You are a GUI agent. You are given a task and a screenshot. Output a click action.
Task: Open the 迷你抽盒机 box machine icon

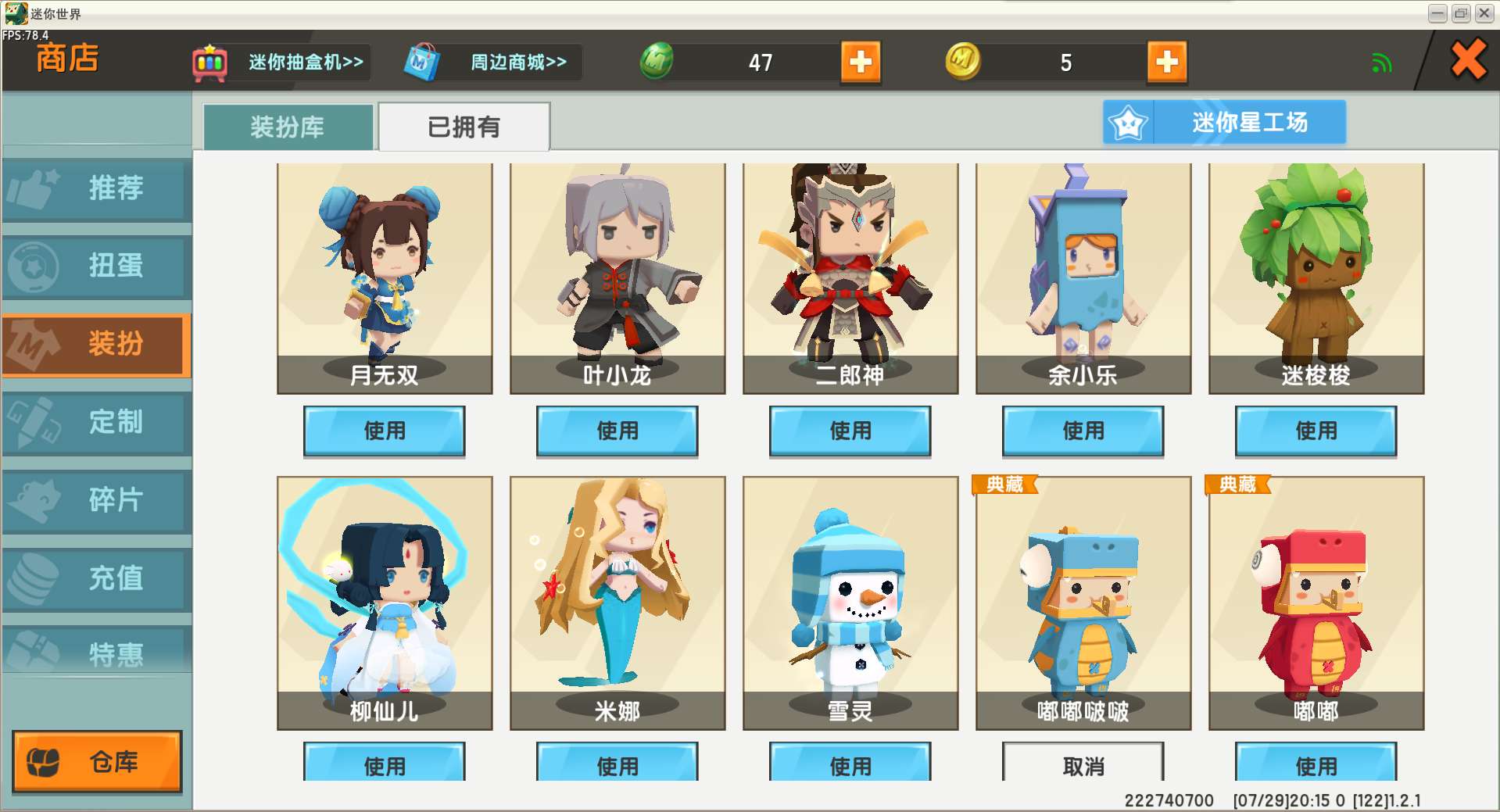point(210,63)
